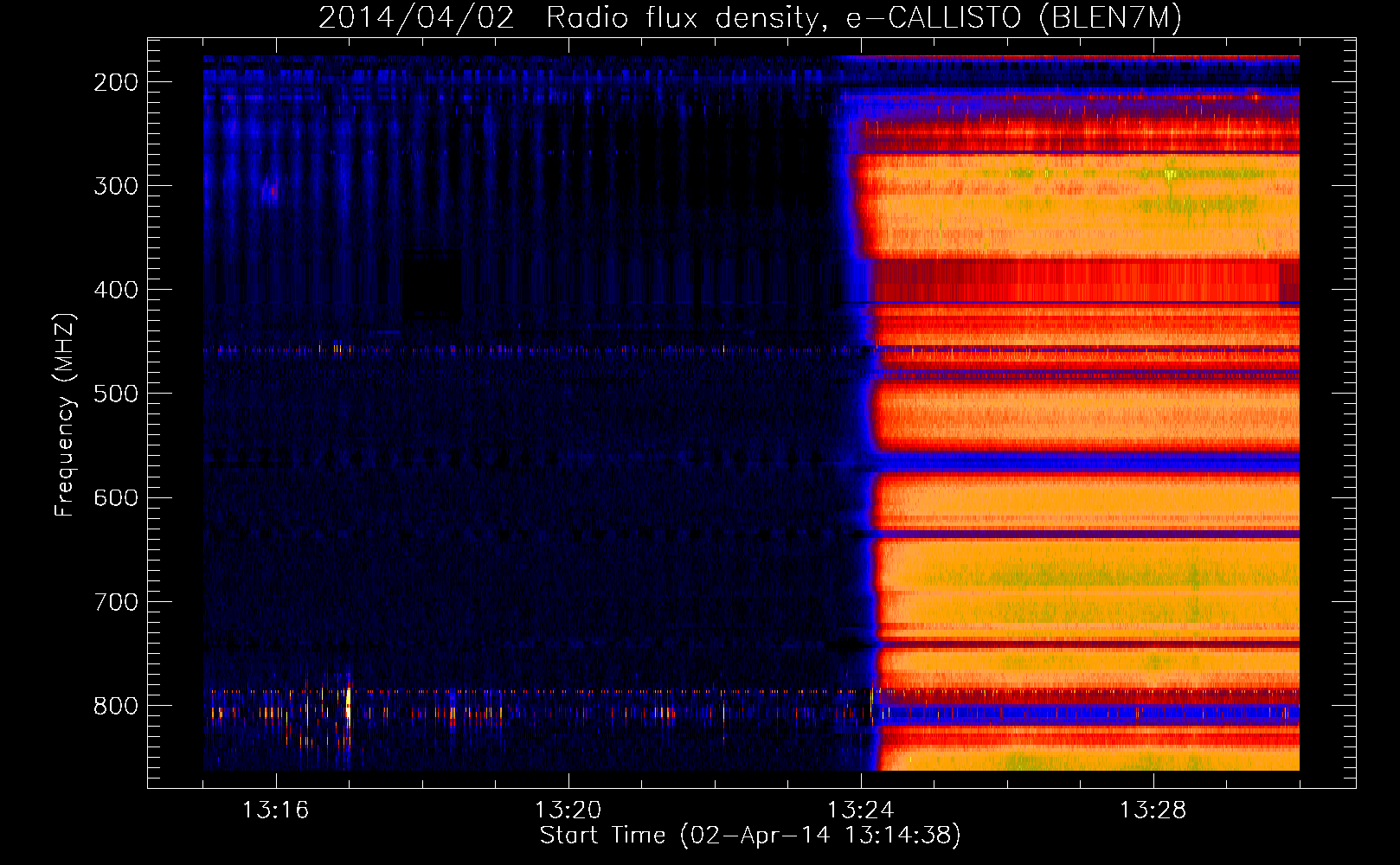Click the 13:24 time tick label
Viewport: 1400px width, 865px height.
861,811
